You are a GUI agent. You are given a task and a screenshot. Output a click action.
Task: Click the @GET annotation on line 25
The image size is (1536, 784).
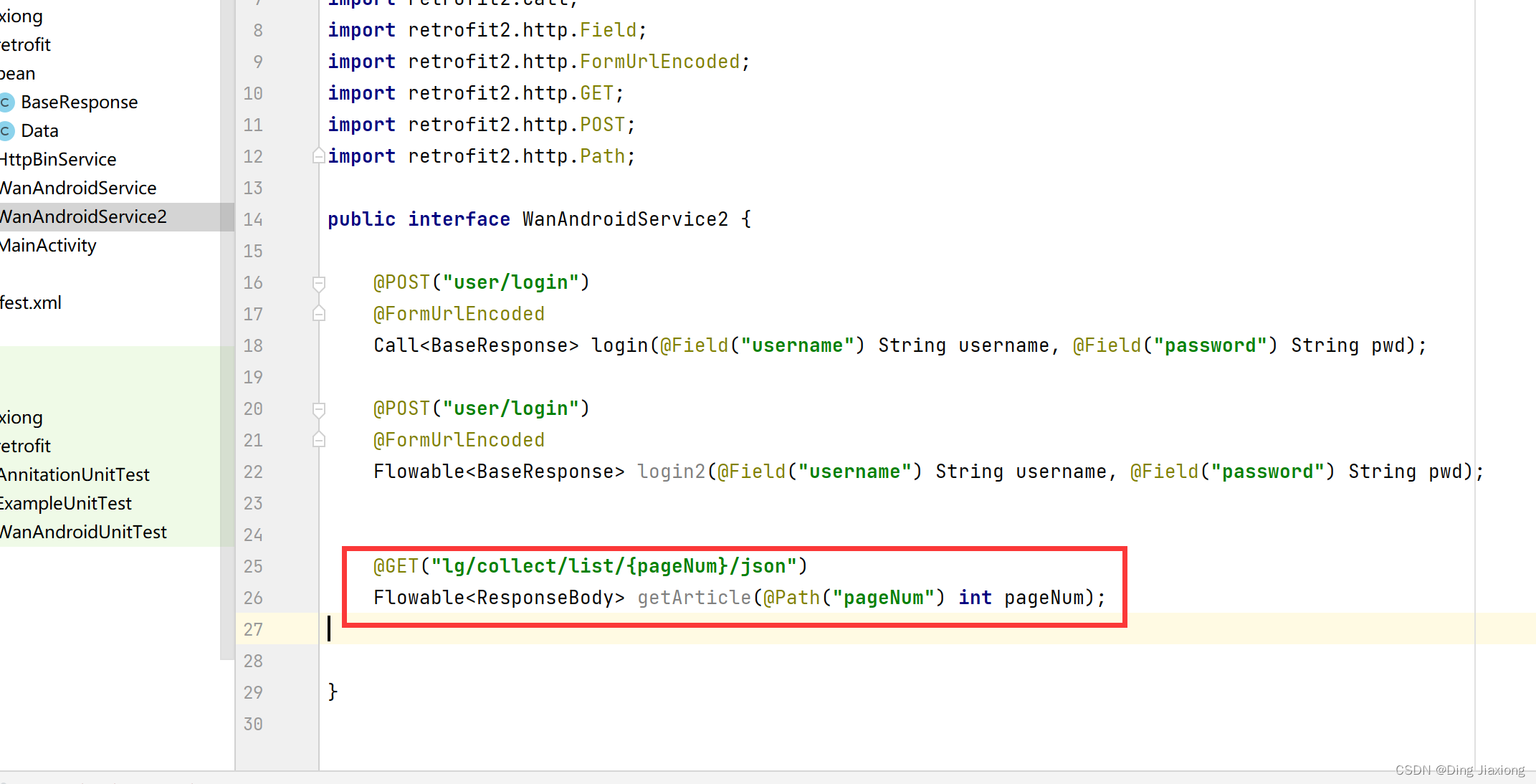[396, 566]
